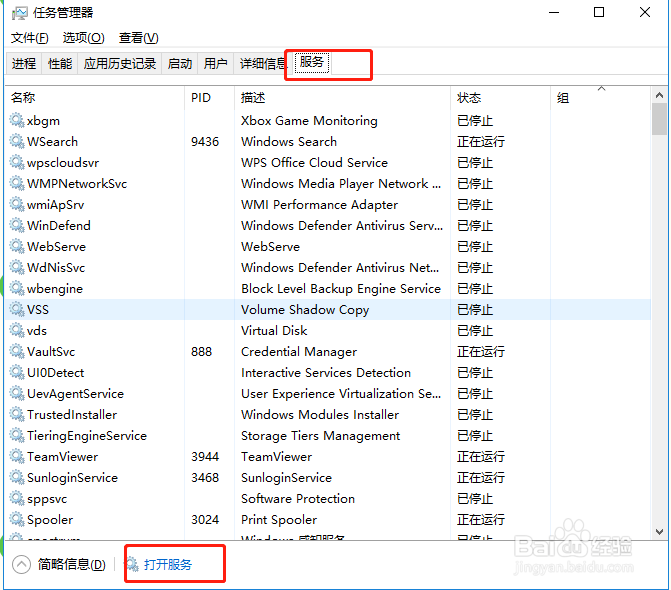
Task: Switch to the 用户 tab
Action: tap(215, 64)
